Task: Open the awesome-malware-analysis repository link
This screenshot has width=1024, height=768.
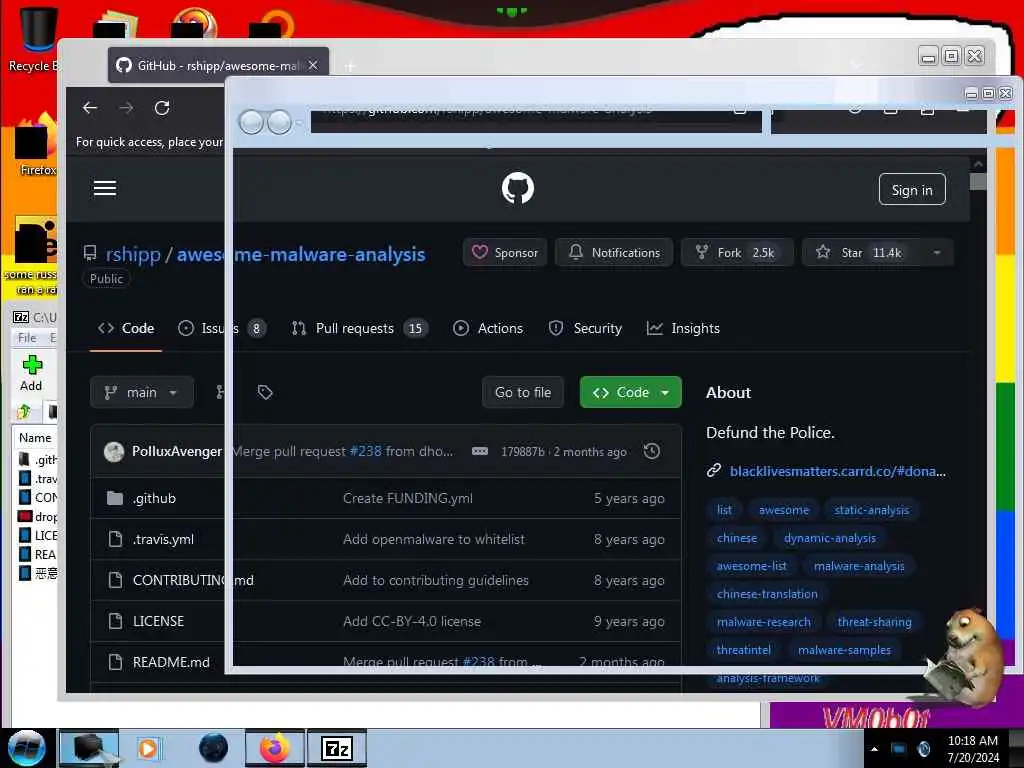Action: pyautogui.click(x=301, y=254)
